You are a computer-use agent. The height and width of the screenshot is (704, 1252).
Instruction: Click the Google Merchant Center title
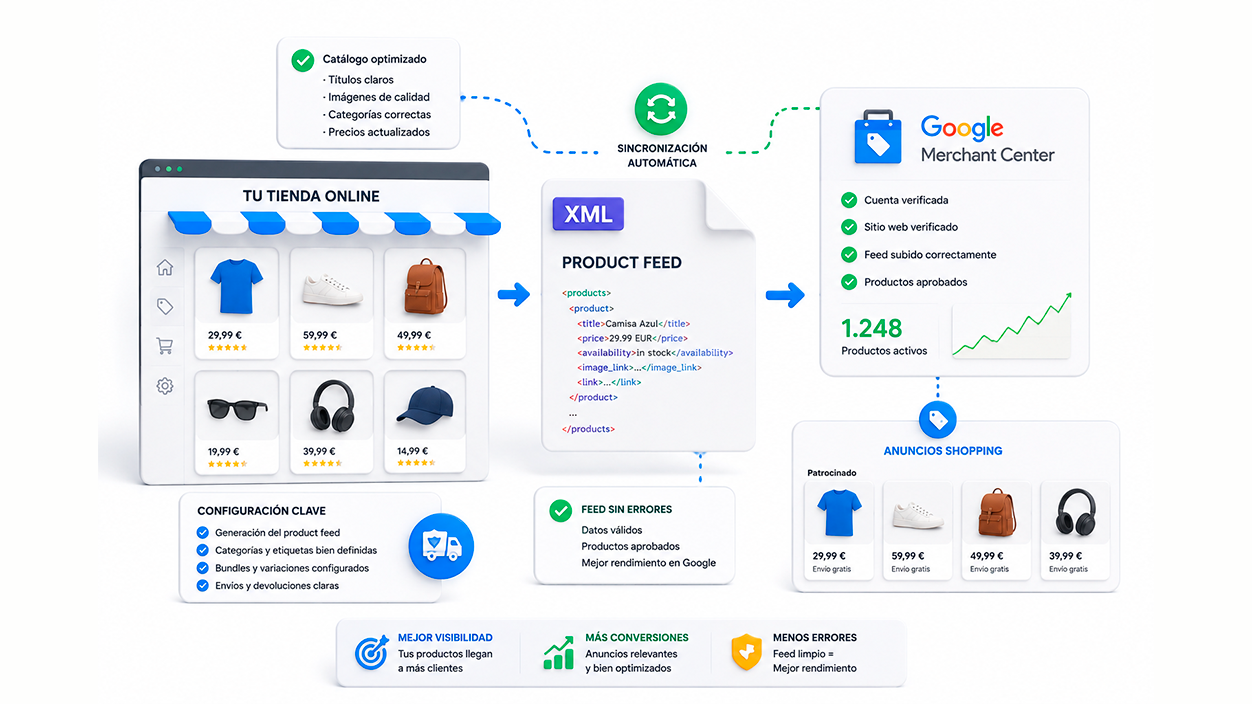click(988, 141)
